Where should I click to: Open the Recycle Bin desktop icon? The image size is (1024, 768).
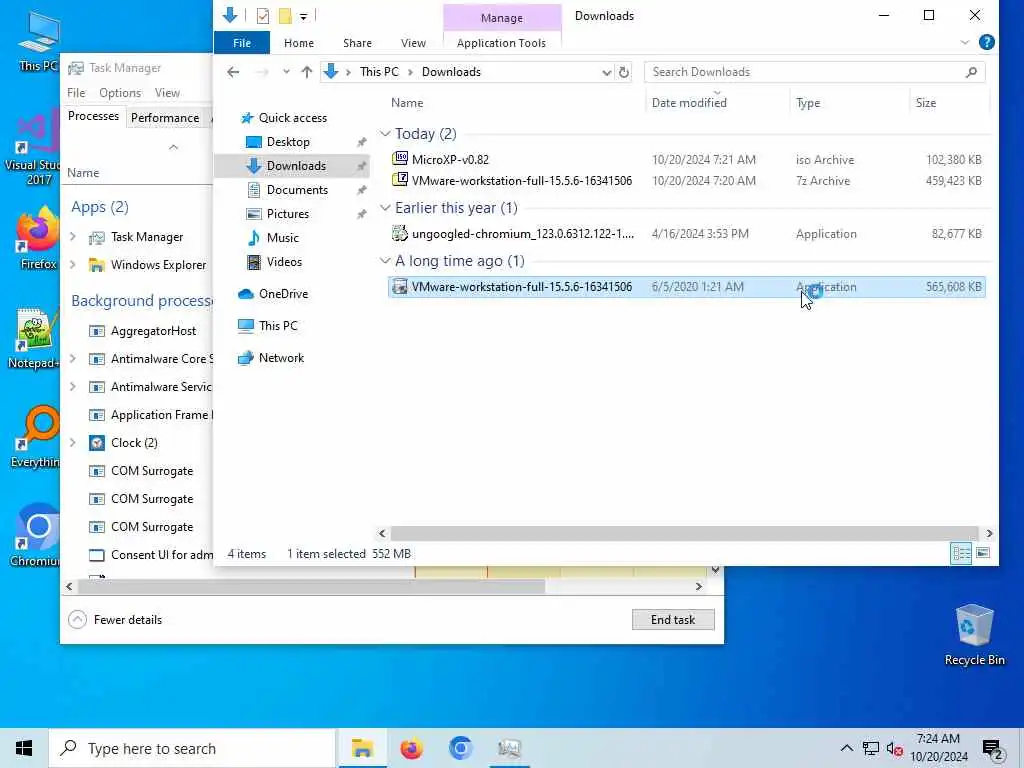tap(974, 635)
